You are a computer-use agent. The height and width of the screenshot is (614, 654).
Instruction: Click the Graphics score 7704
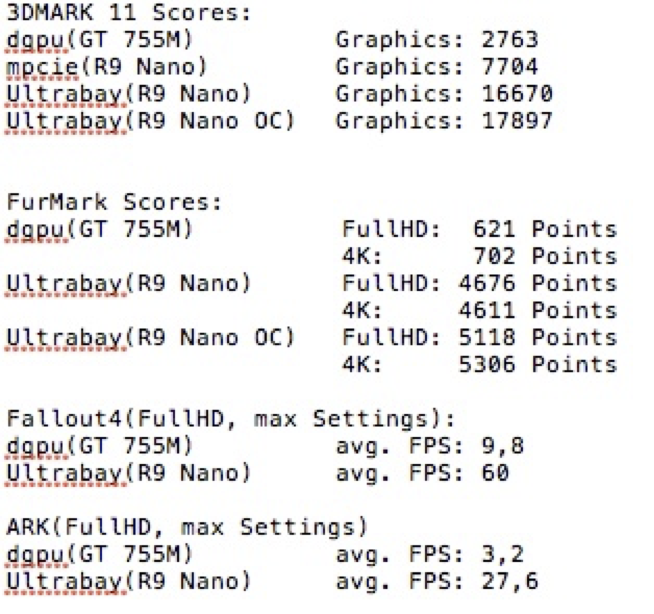point(510,67)
